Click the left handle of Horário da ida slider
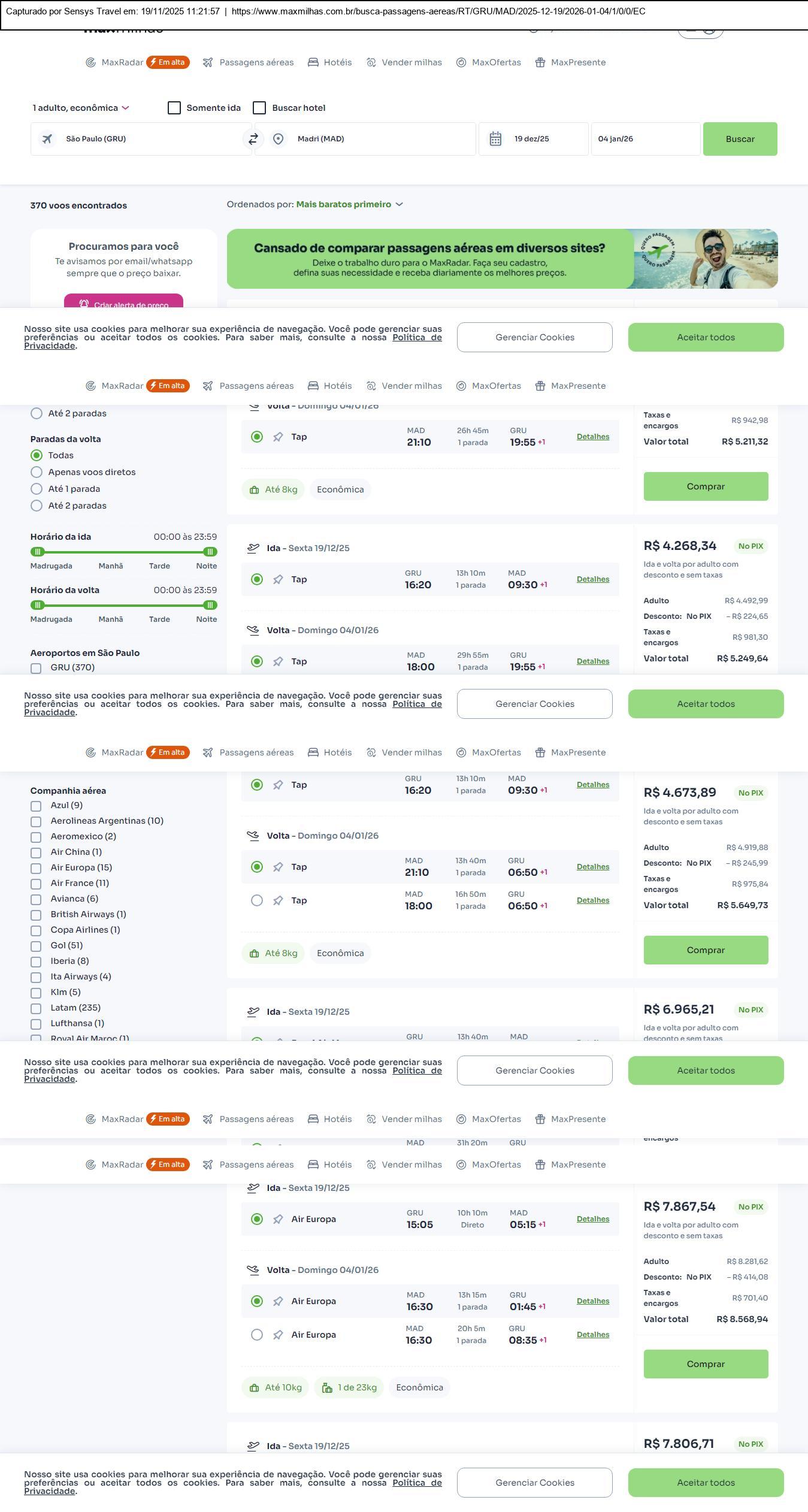 pyautogui.click(x=38, y=552)
